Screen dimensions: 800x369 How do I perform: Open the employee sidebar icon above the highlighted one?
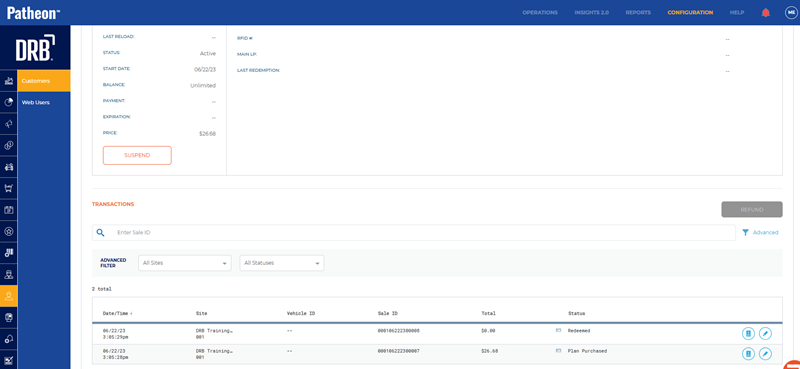(x=8, y=274)
